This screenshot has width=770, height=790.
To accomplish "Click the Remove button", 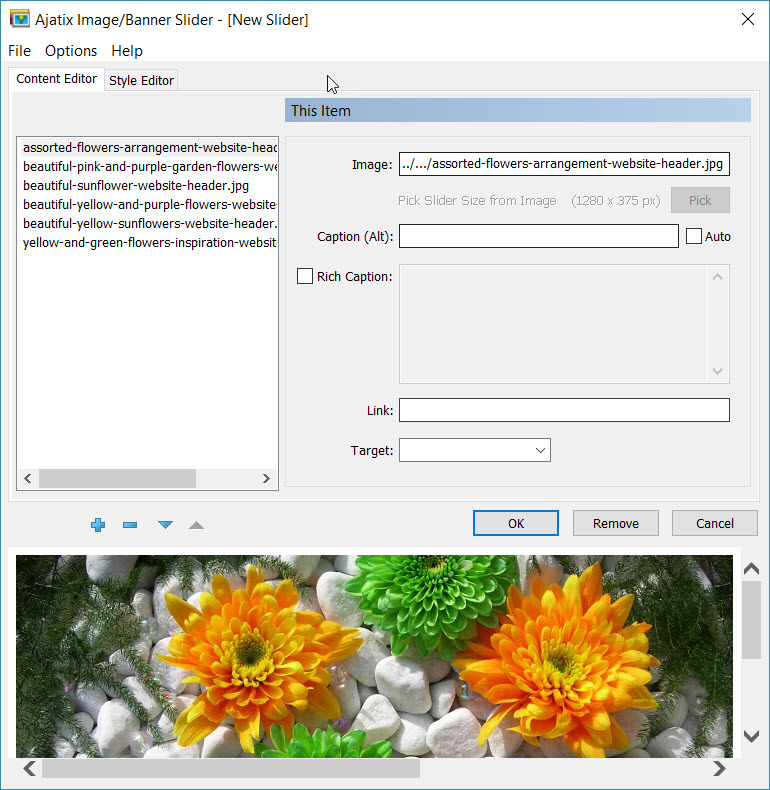I will coord(615,523).
